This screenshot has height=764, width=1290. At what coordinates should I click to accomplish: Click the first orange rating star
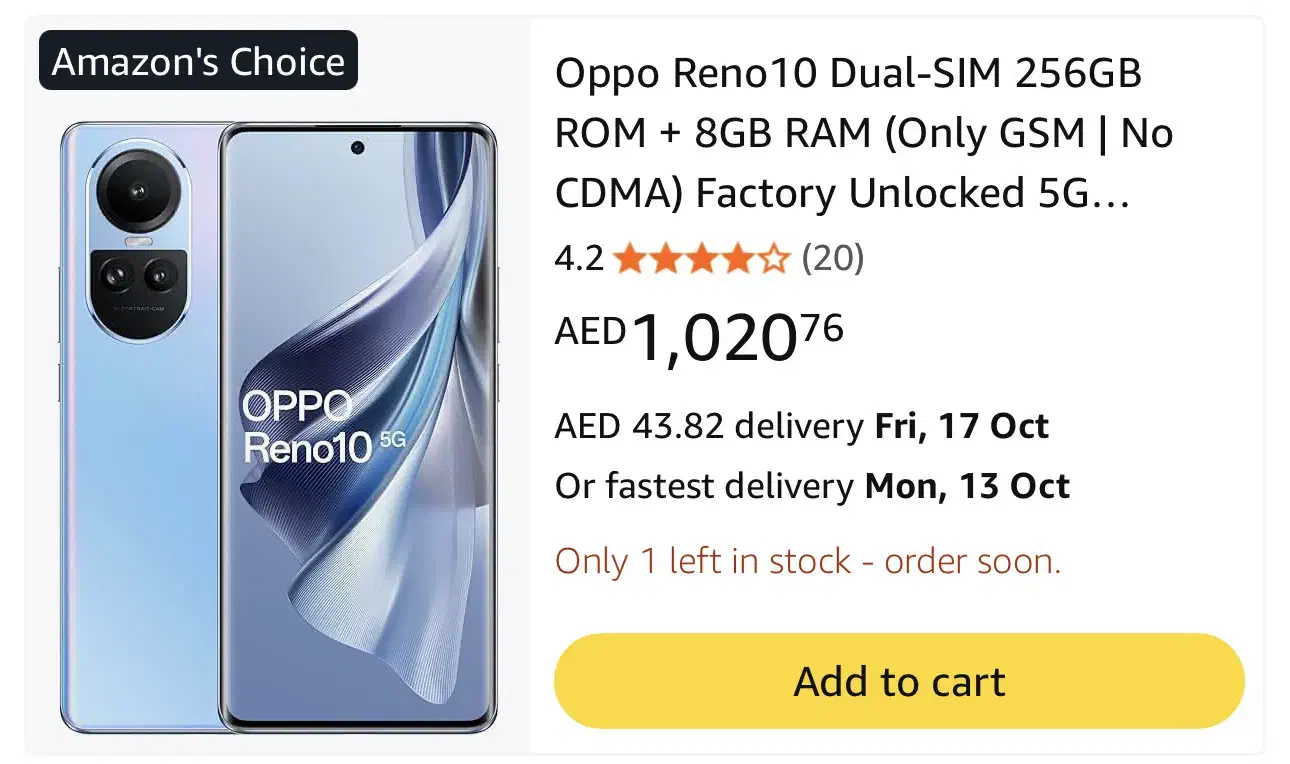[628, 260]
